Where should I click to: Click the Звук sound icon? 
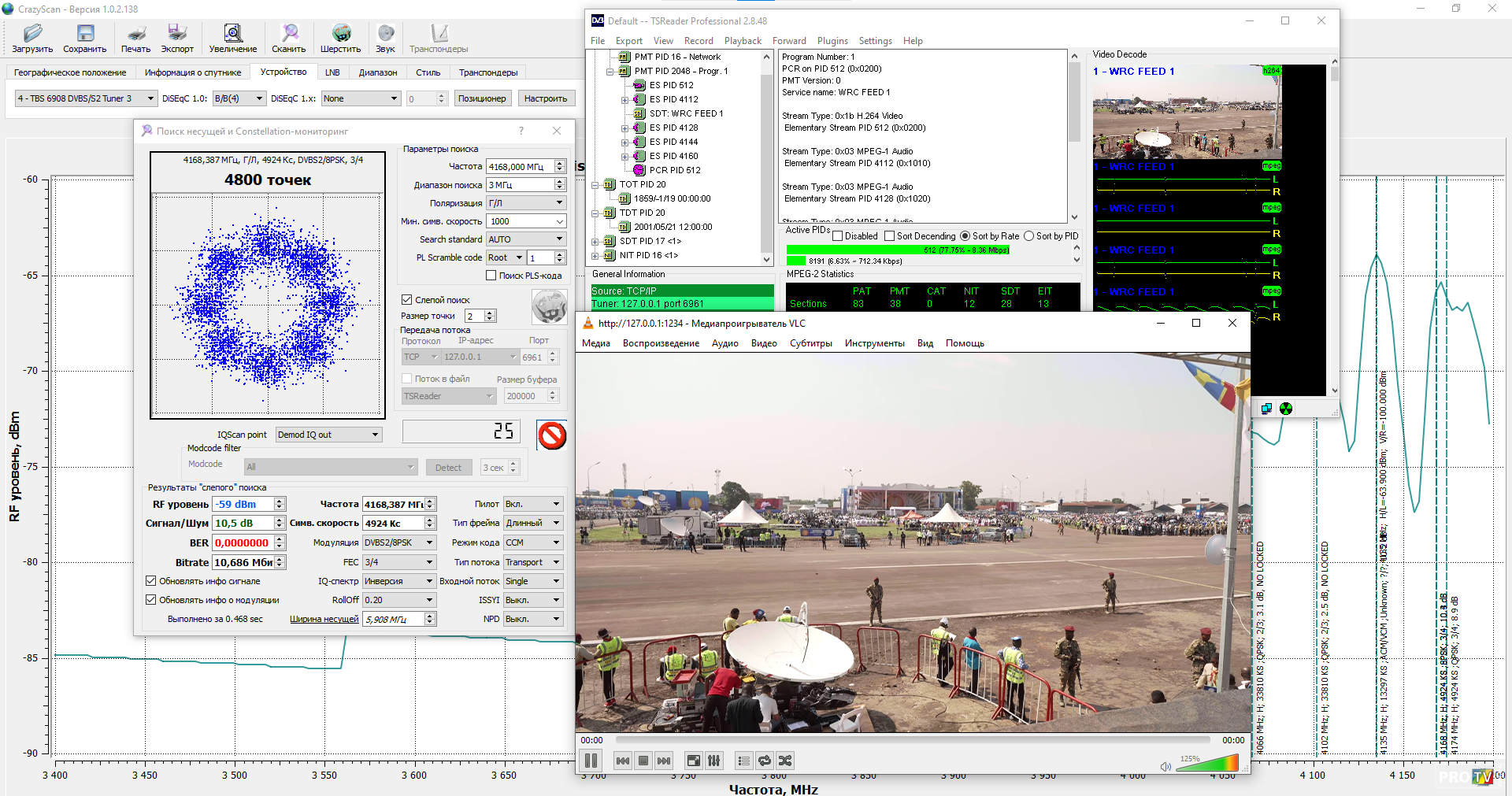pyautogui.click(x=385, y=33)
